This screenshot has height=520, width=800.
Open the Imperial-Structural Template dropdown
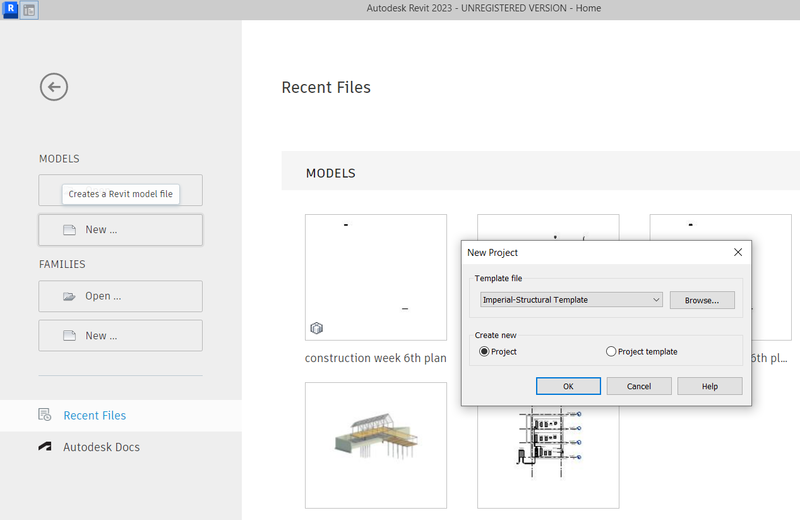pos(571,300)
